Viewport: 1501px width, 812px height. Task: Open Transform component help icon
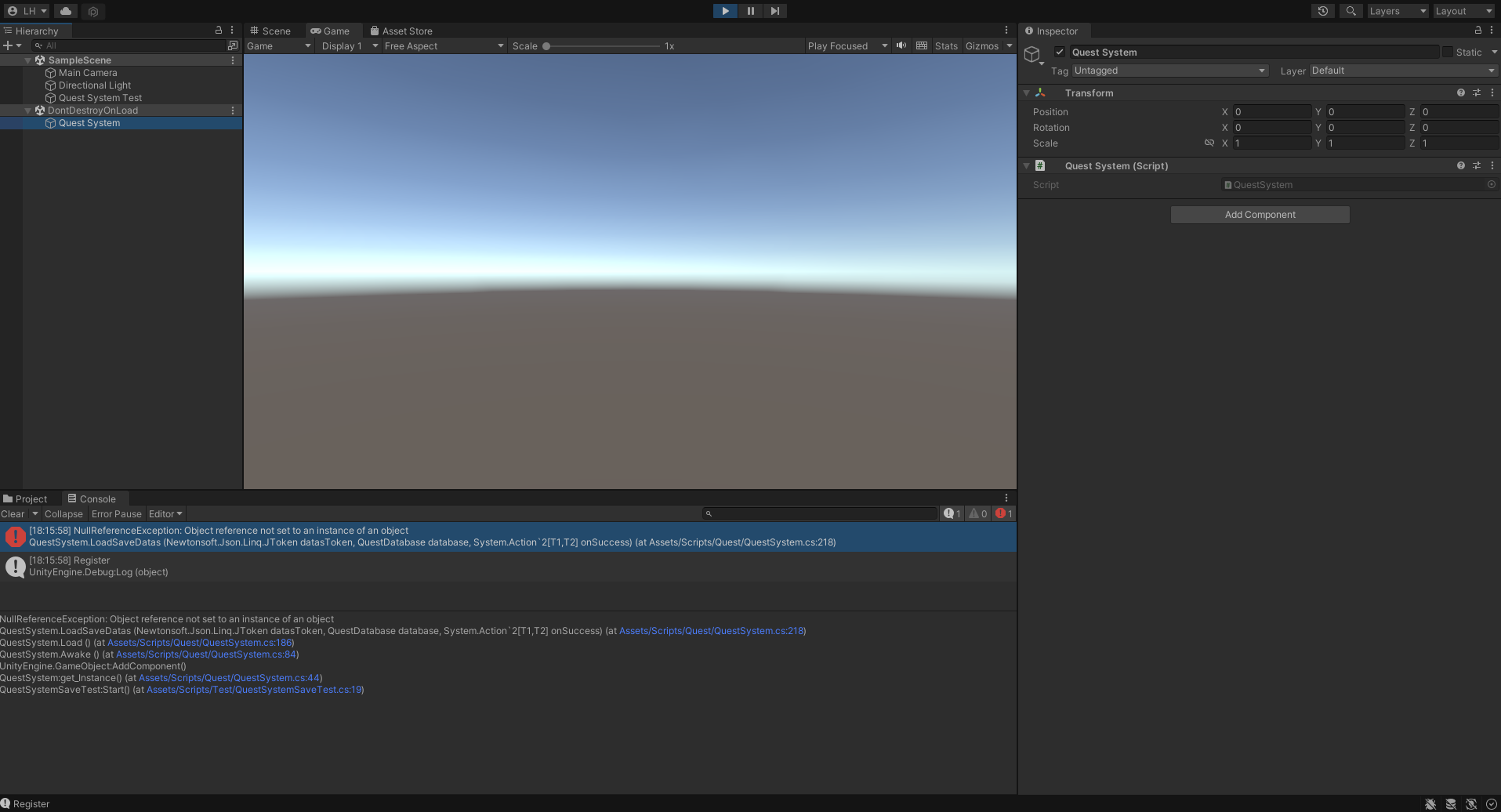pyautogui.click(x=1460, y=92)
